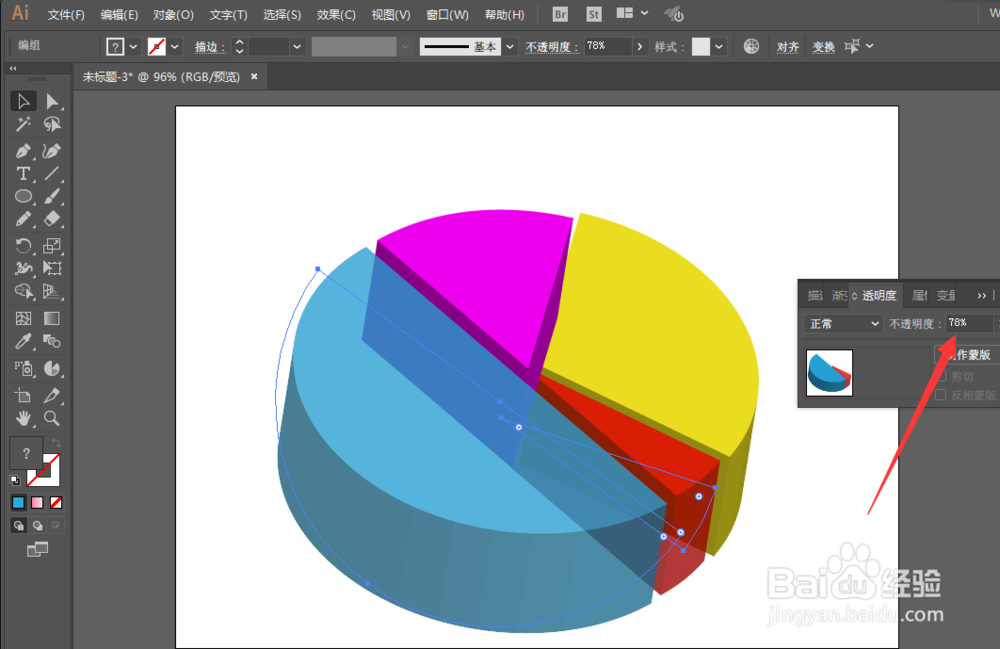Open the 效果(C) menu

[336, 15]
